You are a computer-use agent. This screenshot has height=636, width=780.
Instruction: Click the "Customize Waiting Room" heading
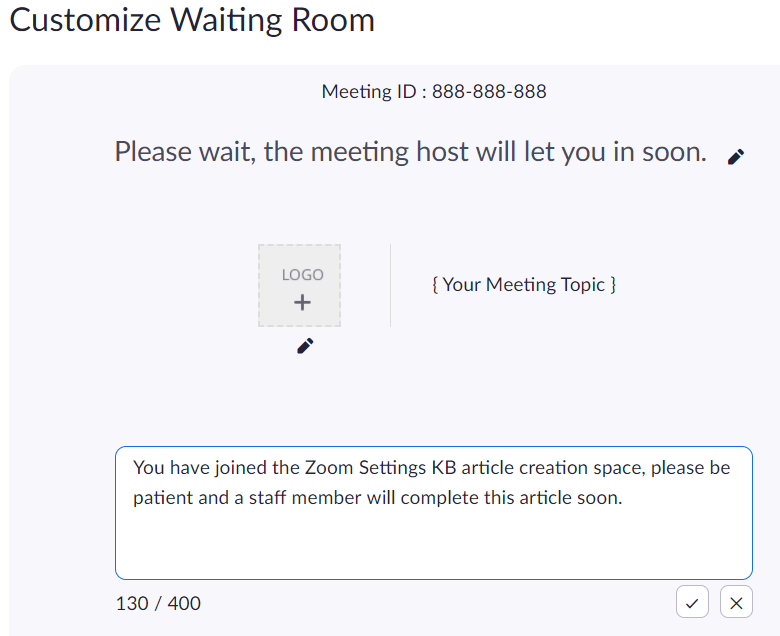pos(192,20)
